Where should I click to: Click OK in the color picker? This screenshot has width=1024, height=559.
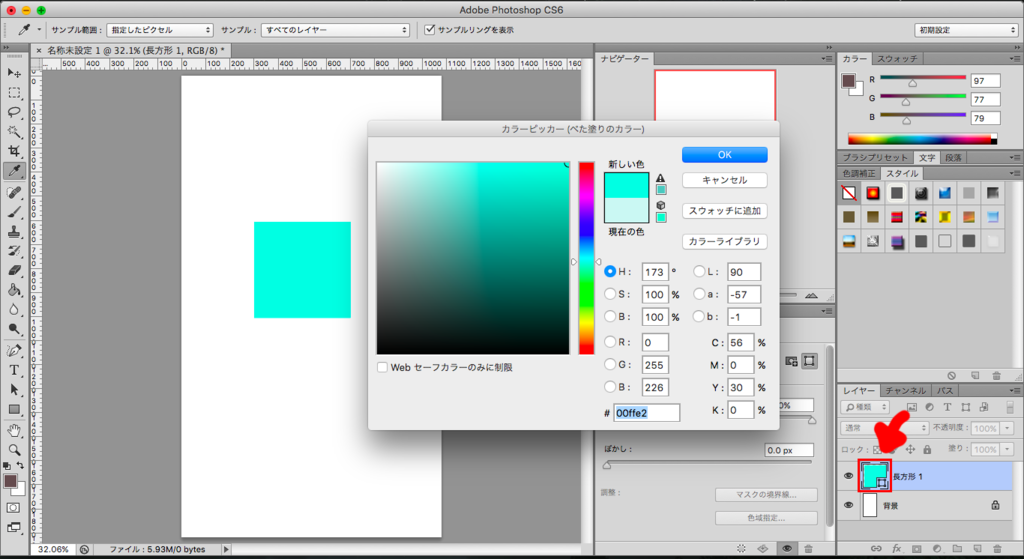(725, 155)
